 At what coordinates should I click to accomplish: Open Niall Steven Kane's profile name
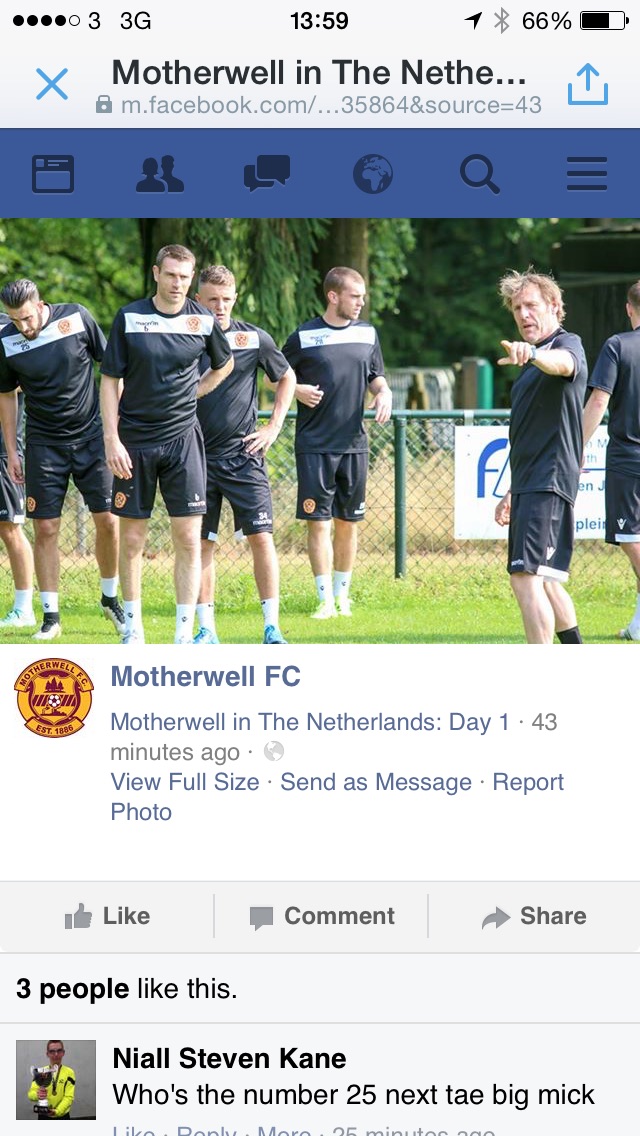tap(229, 1058)
